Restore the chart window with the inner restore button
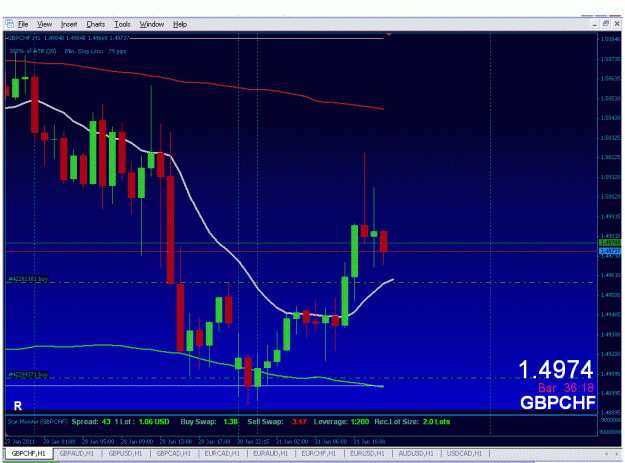This screenshot has width=625, height=463. [605, 24]
